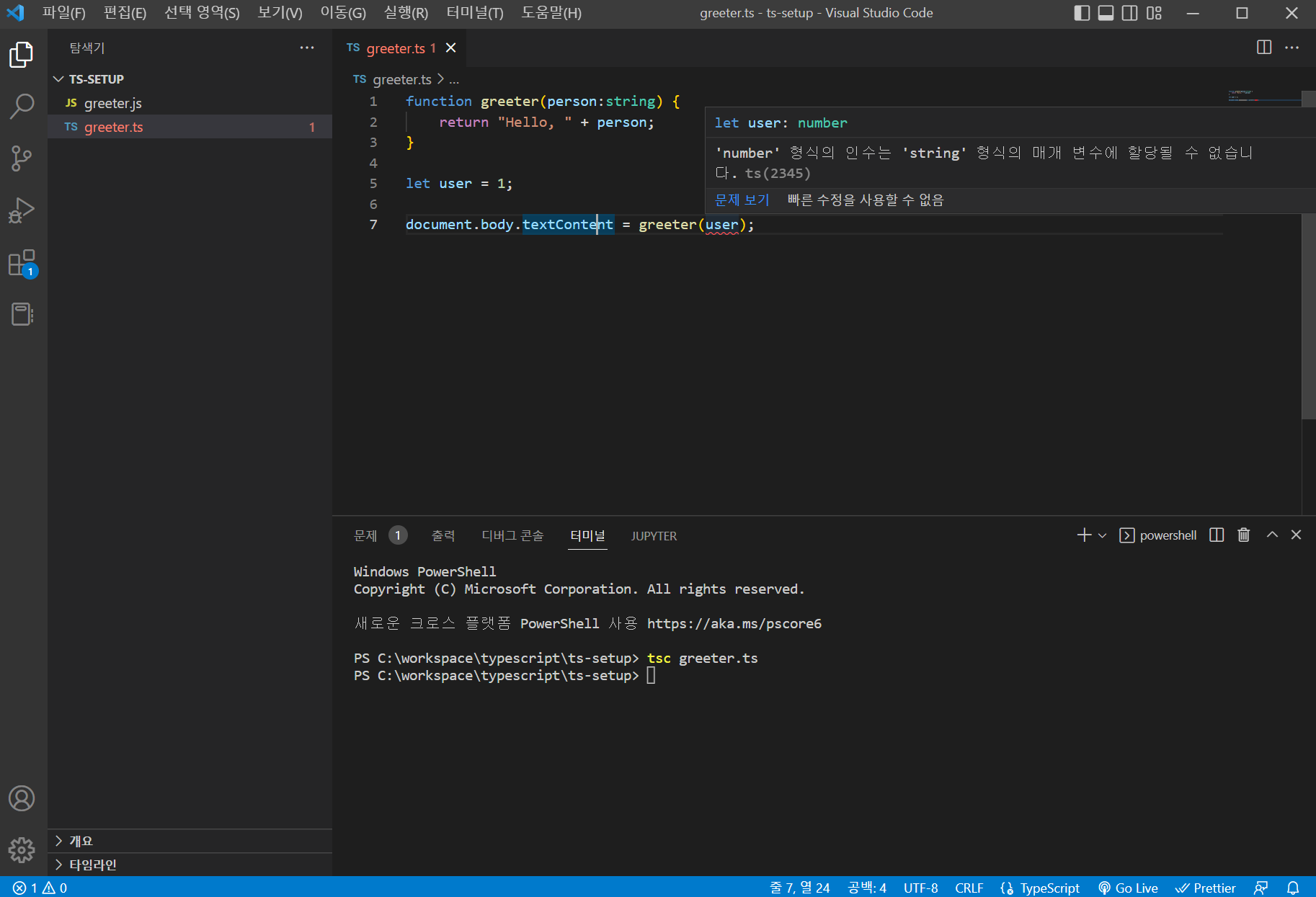
Task: Toggle primary side bar layout icon
Action: tap(1082, 13)
